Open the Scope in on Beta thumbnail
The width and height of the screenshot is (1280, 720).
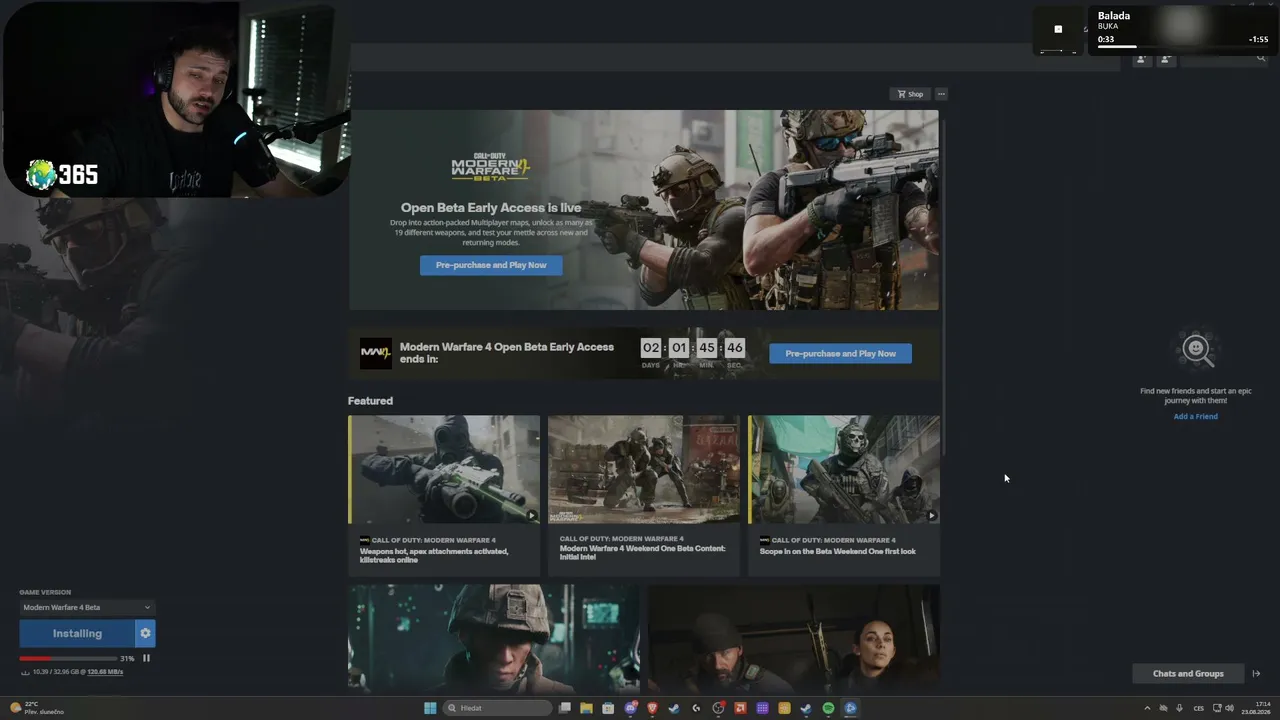tap(844, 469)
